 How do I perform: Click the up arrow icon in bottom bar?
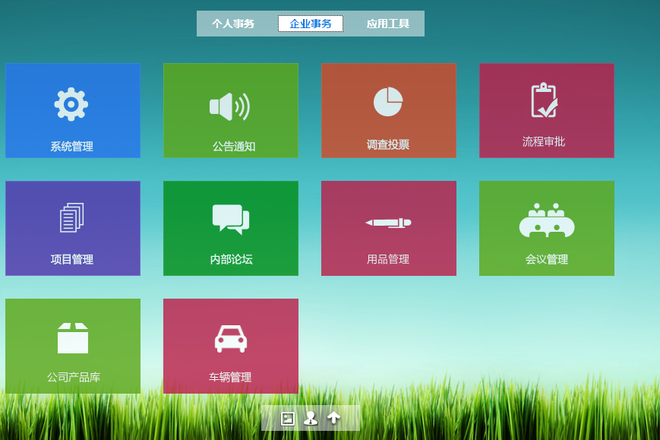click(334, 418)
